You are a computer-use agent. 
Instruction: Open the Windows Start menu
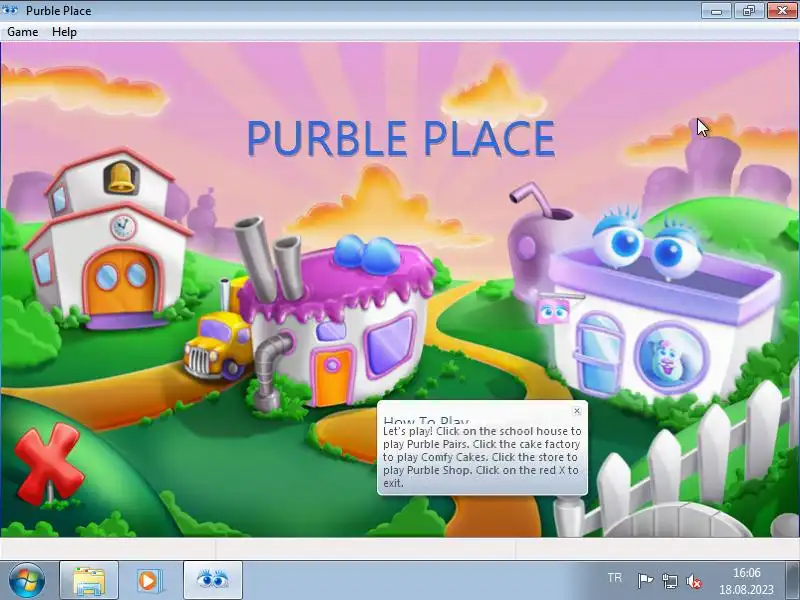[27, 580]
